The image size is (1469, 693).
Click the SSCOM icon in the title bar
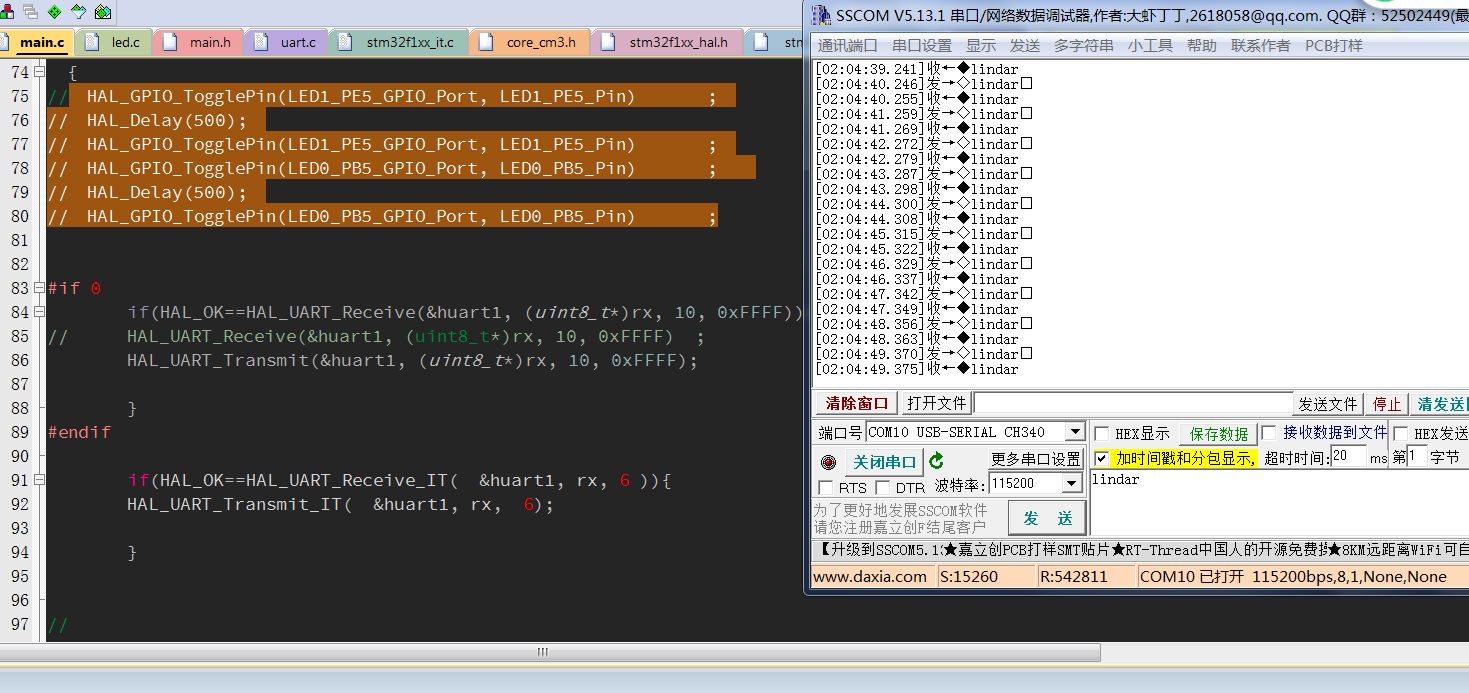[821, 15]
